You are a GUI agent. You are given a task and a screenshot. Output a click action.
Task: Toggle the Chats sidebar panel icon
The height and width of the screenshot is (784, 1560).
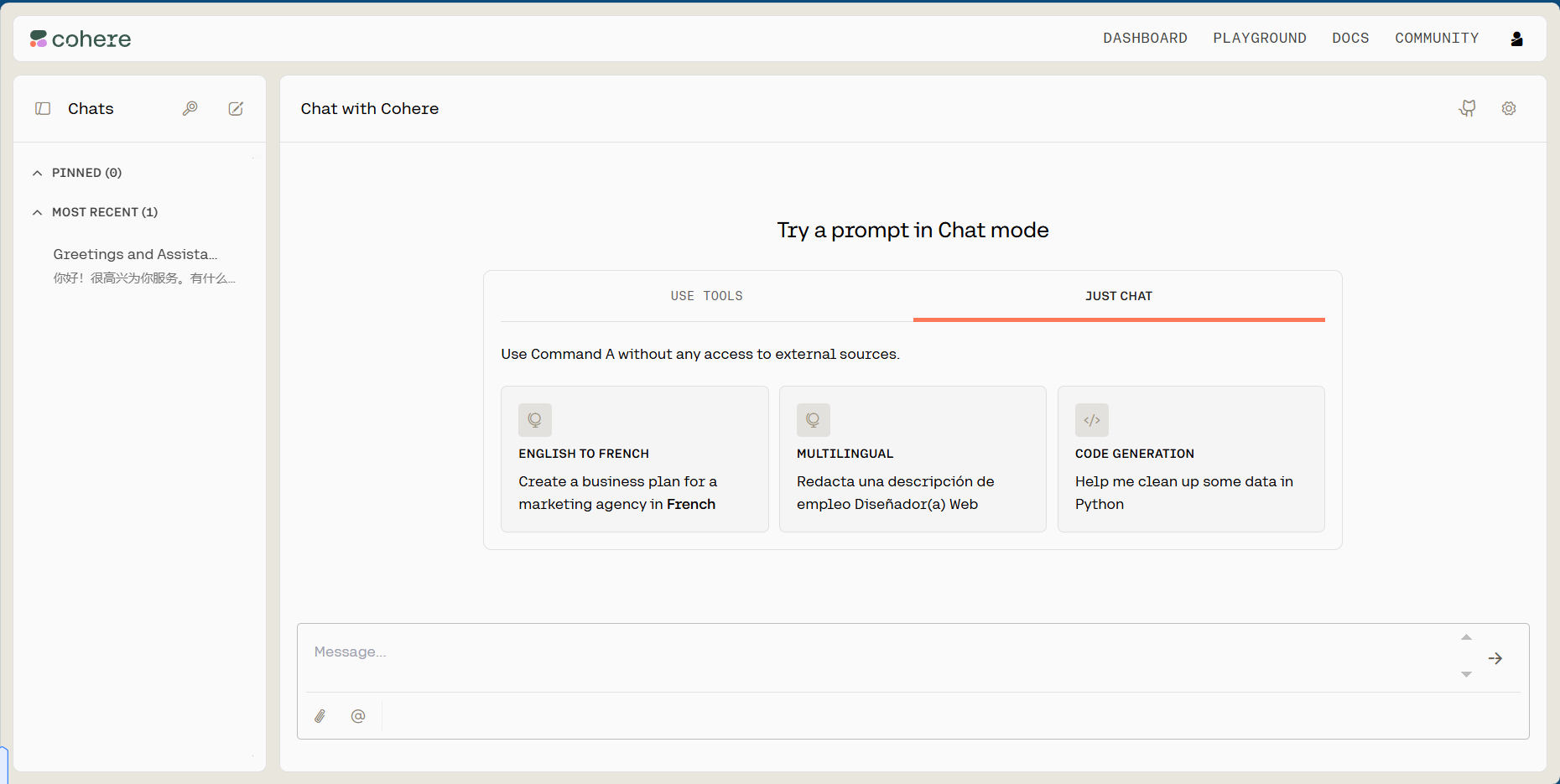43,108
